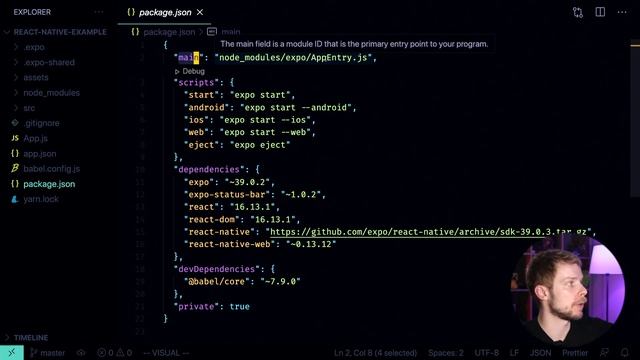Image resolution: width=640 pixels, height=360 pixels.
Task: Collapse the REACT-NATIVE-EXAMPLE project root
Action: click(60, 32)
